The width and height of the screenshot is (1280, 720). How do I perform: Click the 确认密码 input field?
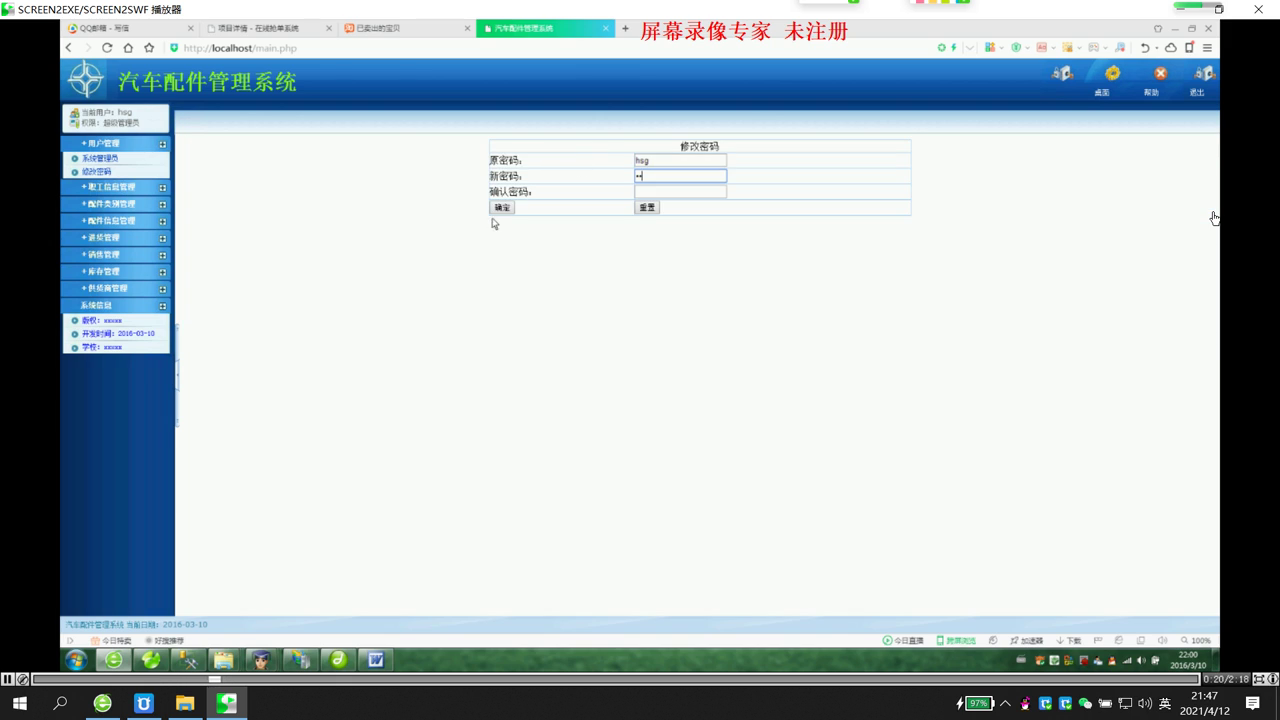point(680,192)
